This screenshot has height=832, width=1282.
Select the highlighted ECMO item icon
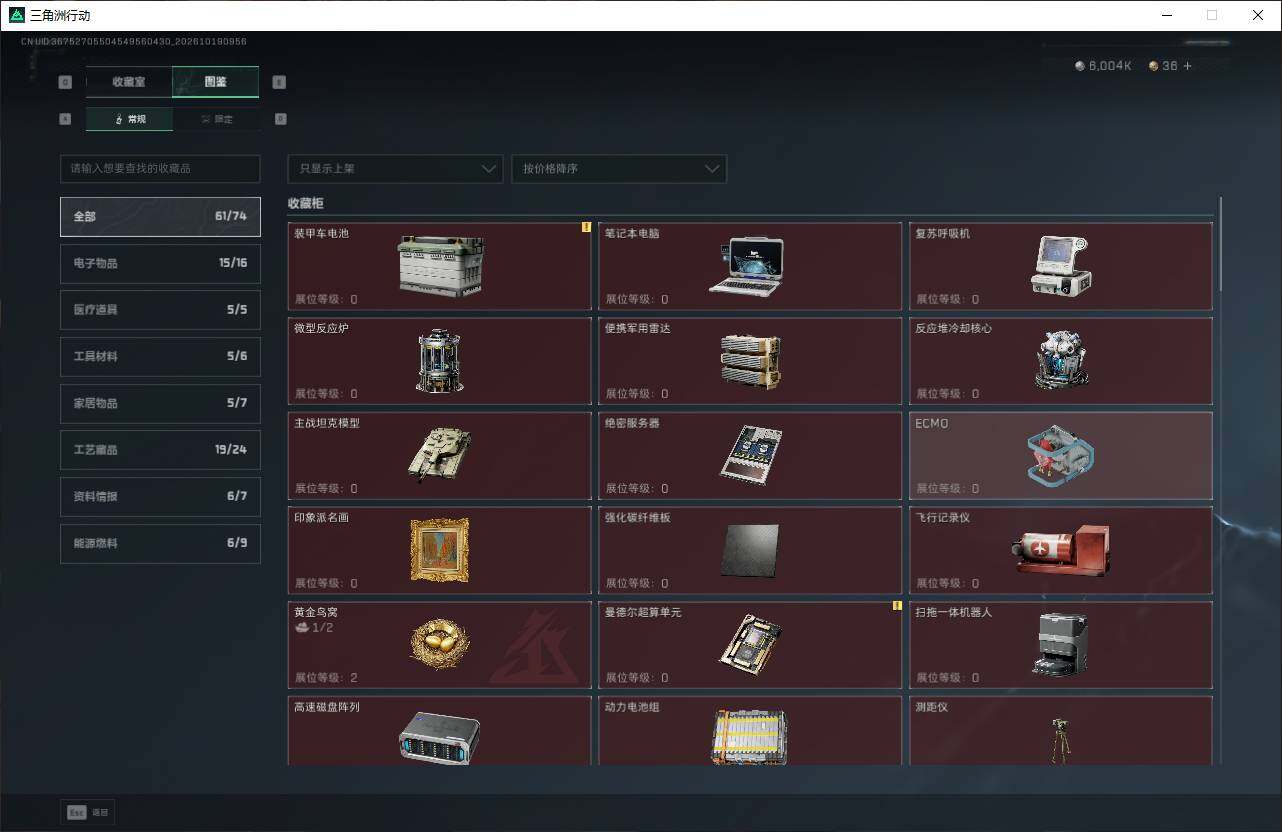pos(1061,455)
